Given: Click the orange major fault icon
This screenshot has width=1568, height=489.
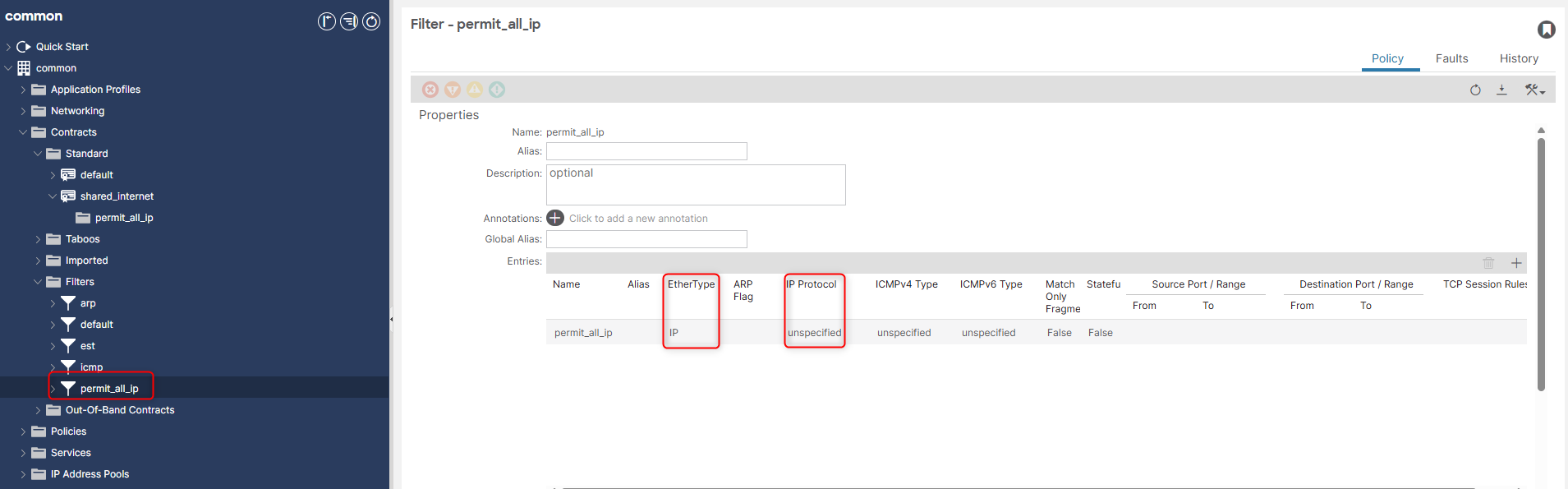Looking at the screenshot, I should tap(453, 90).
